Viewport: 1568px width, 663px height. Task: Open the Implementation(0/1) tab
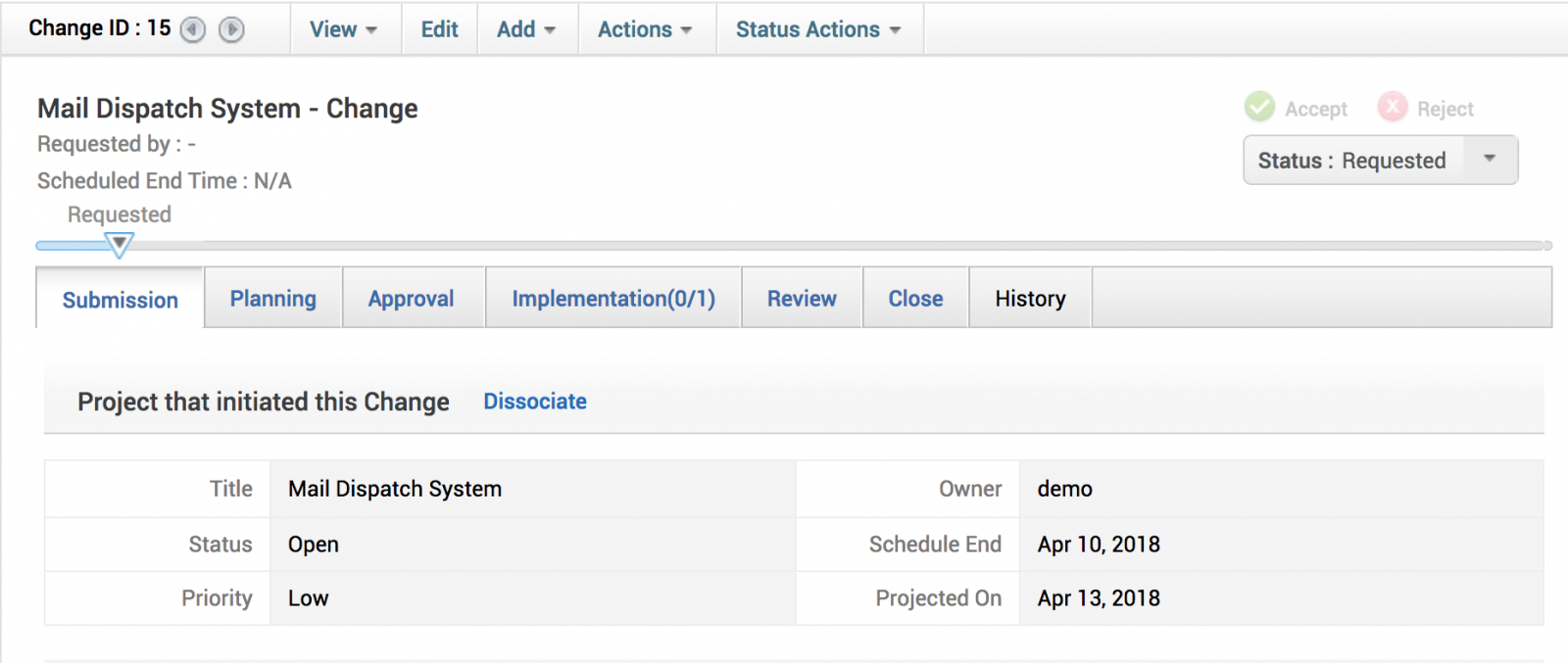(613, 299)
